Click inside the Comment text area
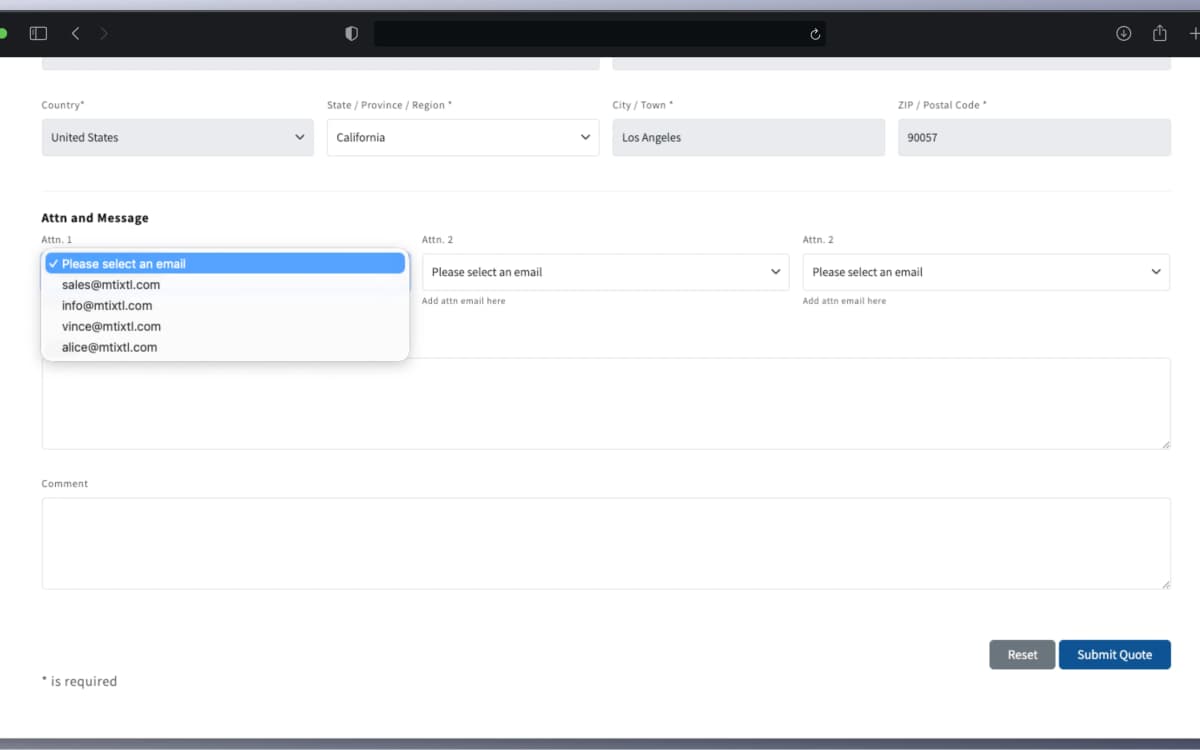This screenshot has height=750, width=1200. click(x=605, y=543)
